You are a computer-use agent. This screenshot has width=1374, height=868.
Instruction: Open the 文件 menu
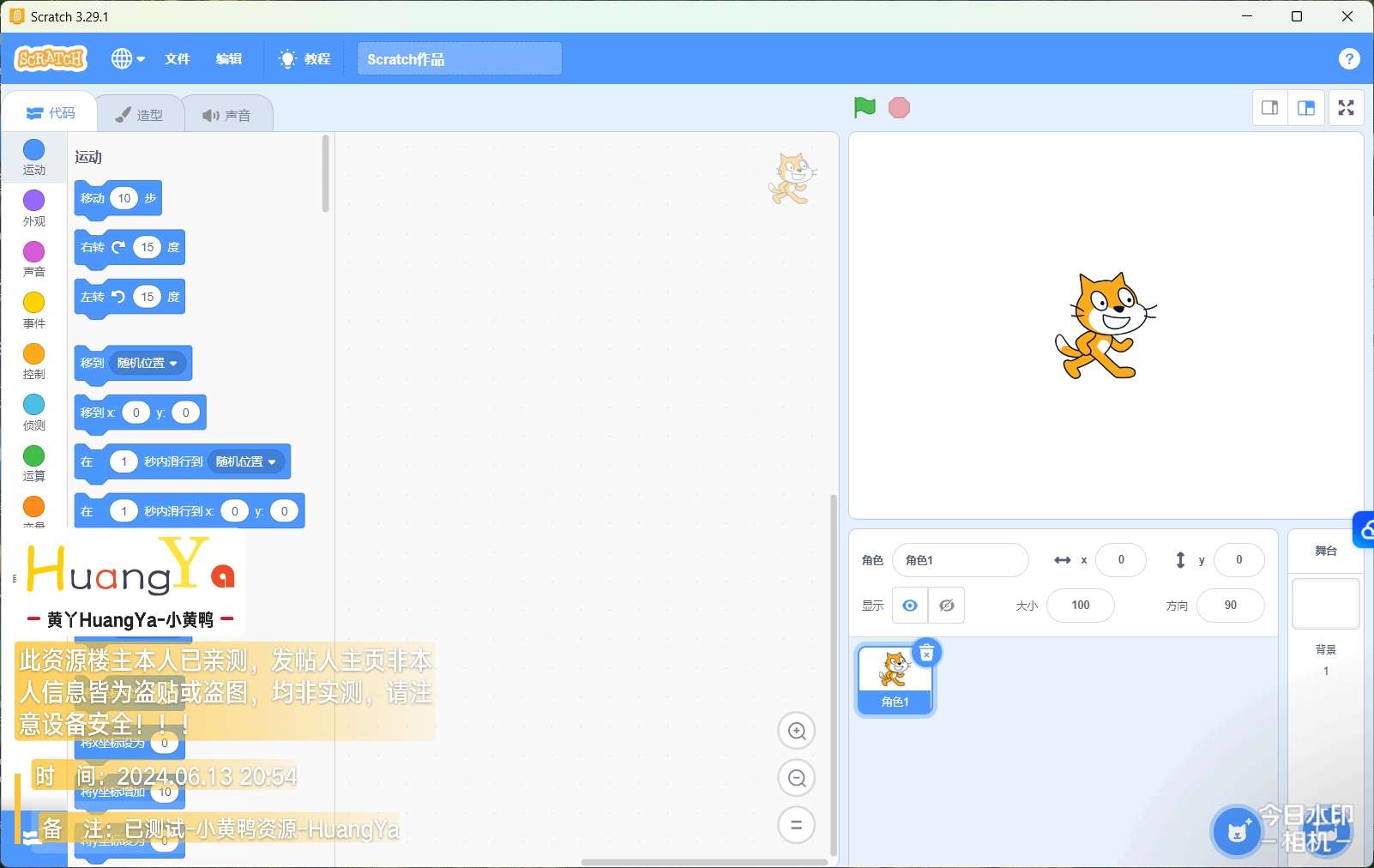coord(178,58)
